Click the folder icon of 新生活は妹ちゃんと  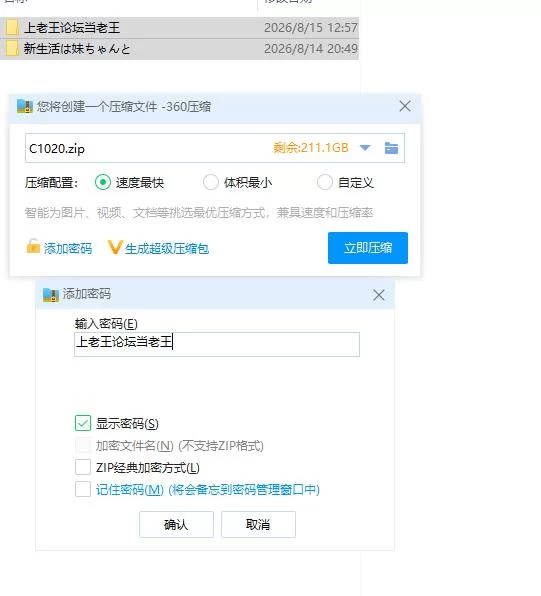coord(12,48)
